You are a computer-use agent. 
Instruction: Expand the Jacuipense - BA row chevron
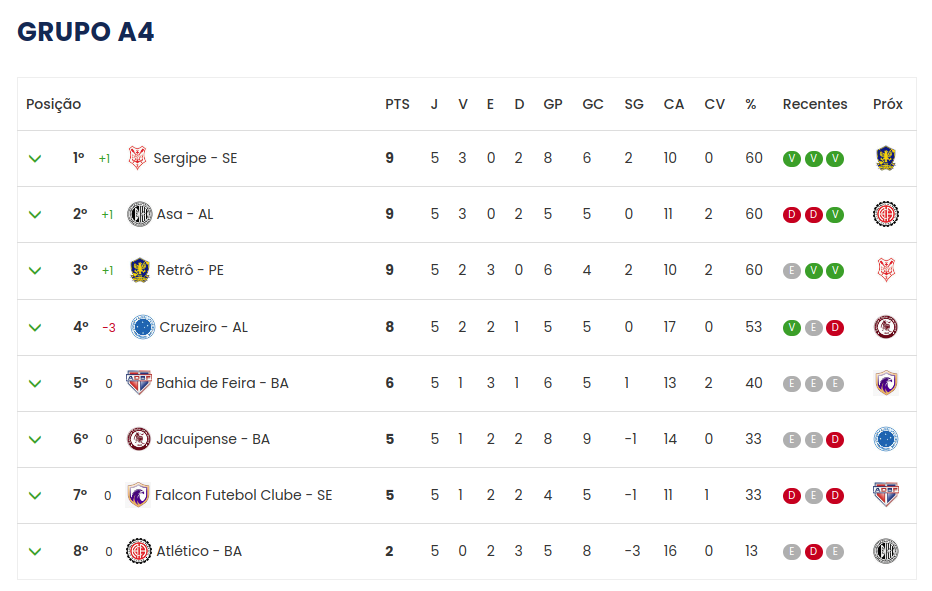coord(35,440)
